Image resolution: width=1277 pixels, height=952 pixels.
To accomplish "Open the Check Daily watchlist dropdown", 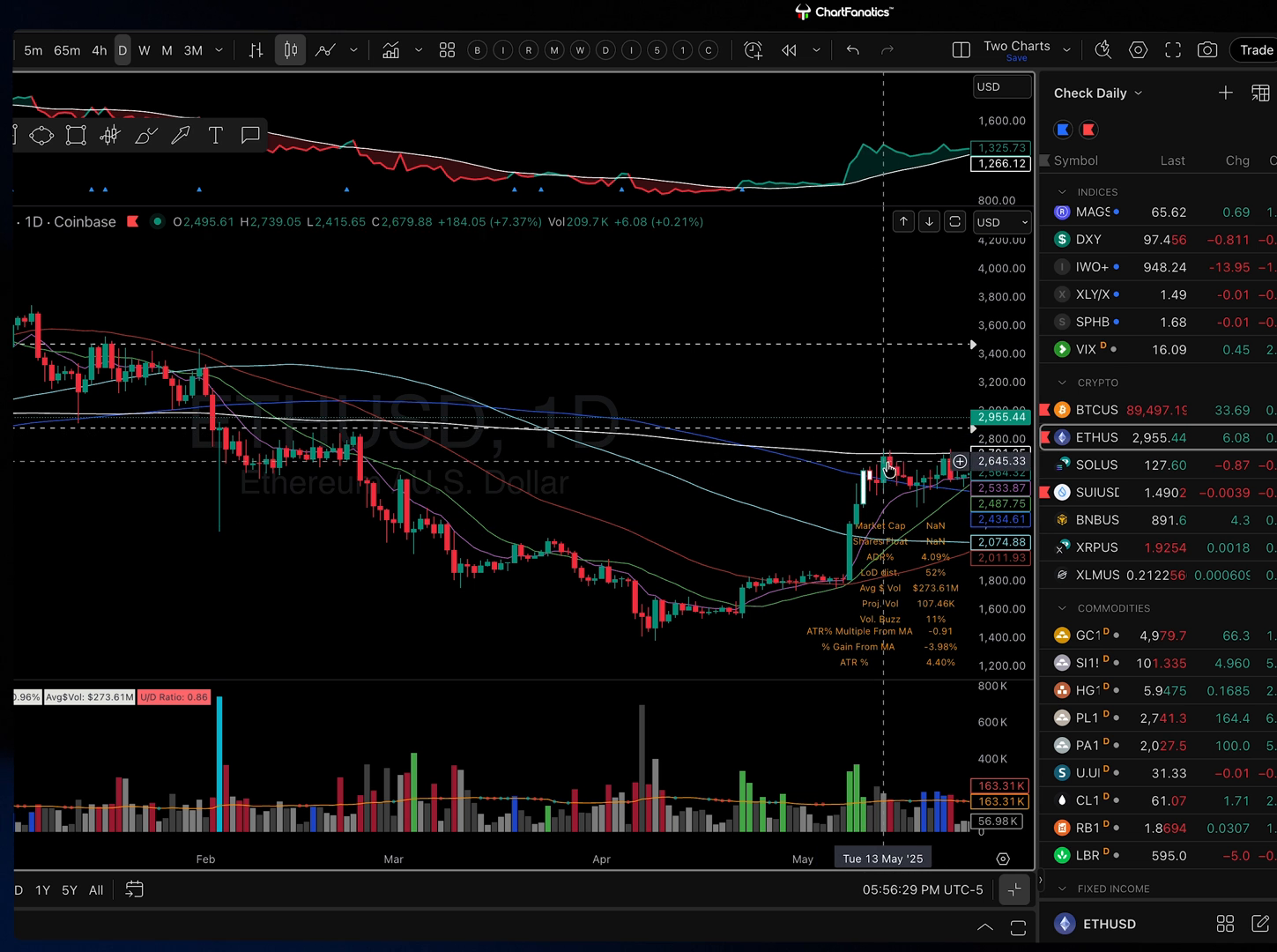I will (x=1098, y=93).
